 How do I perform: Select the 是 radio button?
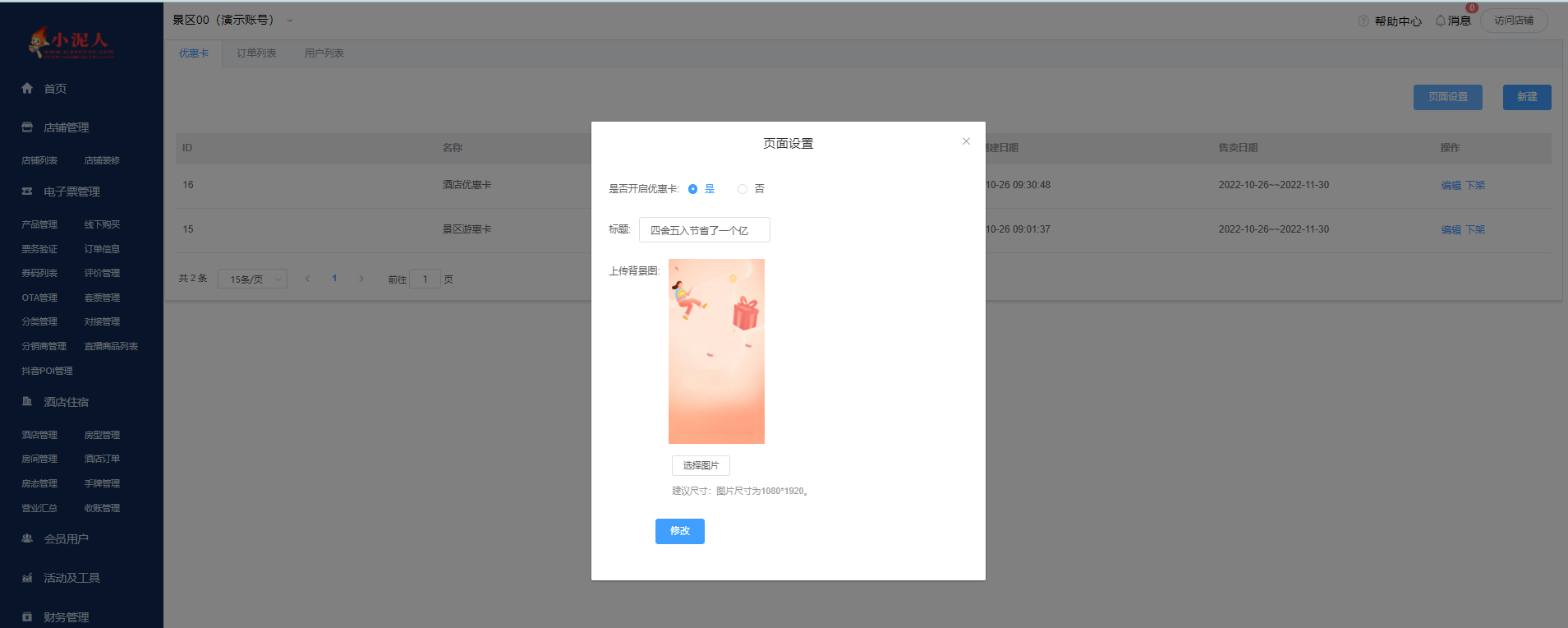693,189
